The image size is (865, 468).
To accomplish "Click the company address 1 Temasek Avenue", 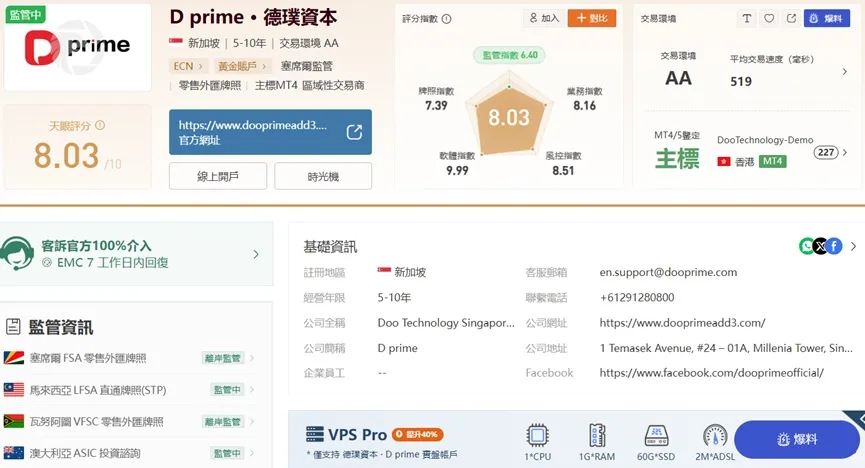I will [726, 348].
